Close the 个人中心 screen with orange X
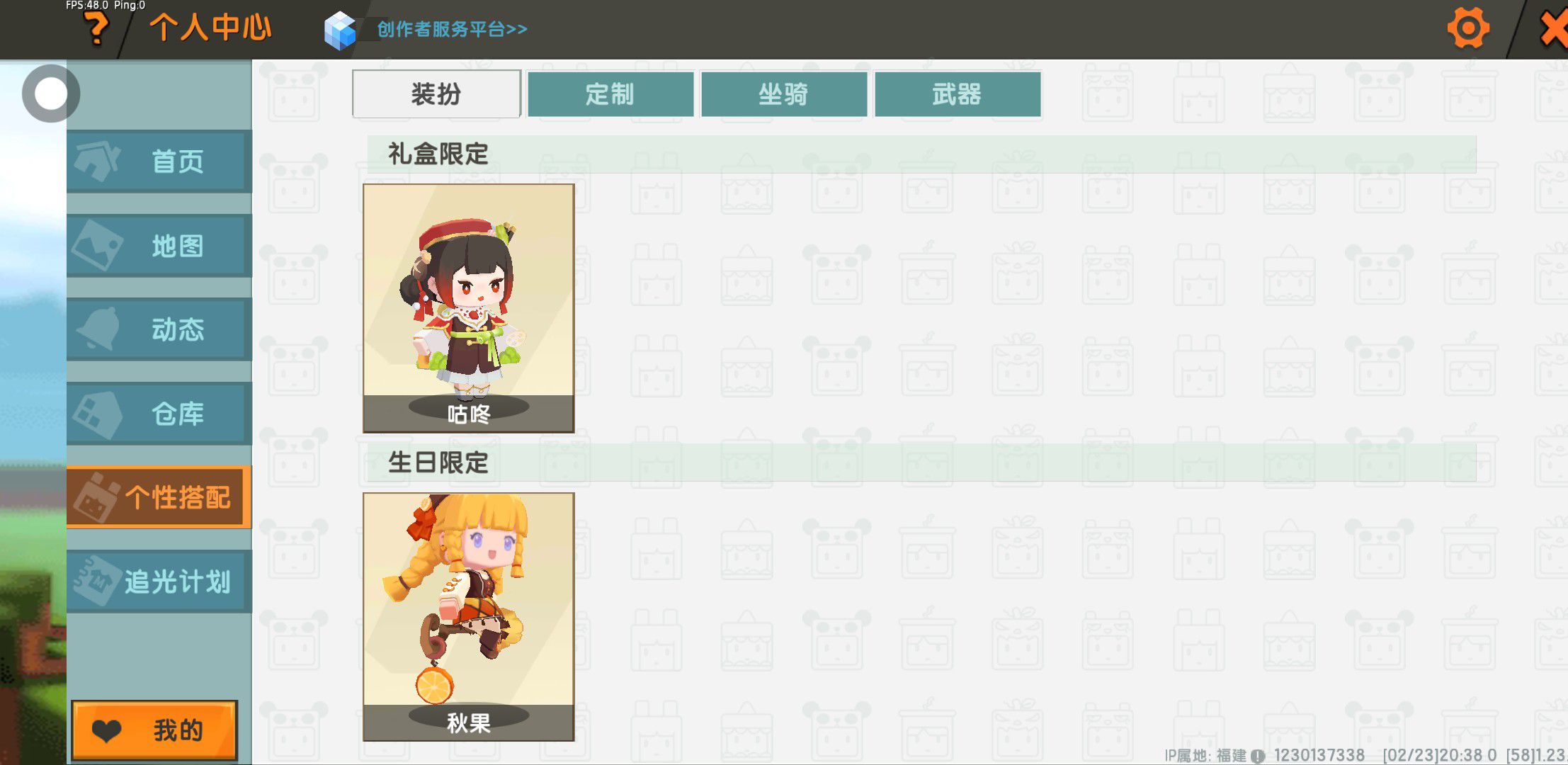This screenshot has height=765, width=1568. tap(1552, 30)
